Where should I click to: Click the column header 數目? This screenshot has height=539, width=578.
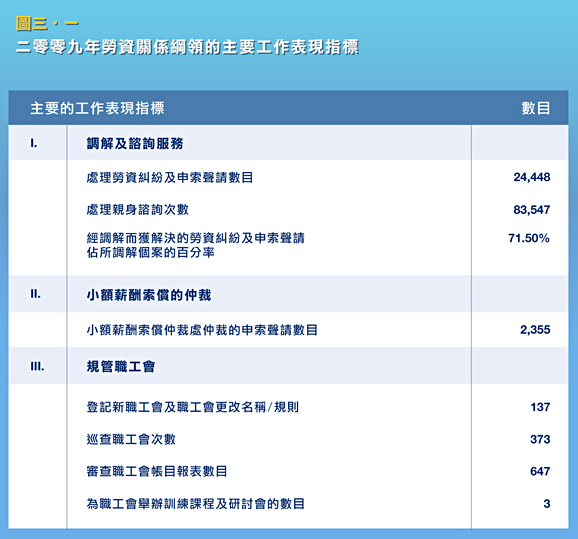[x=536, y=108]
